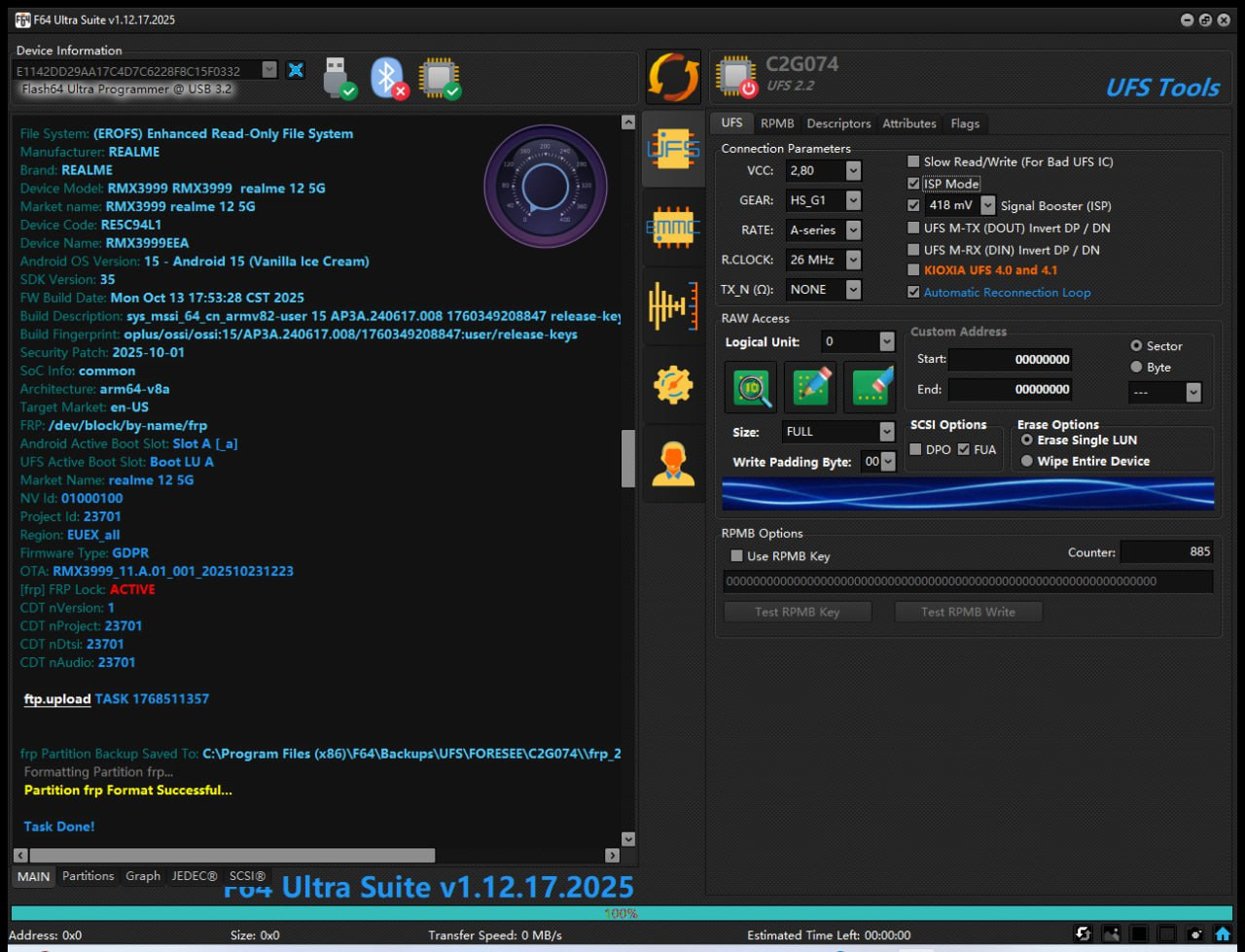Open the JEDEC® bottom tab

(195, 876)
